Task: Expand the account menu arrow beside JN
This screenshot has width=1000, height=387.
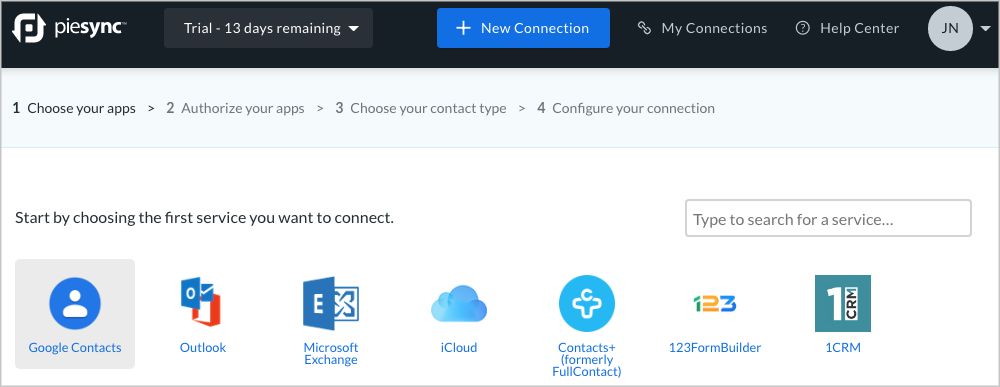Action: point(985,28)
